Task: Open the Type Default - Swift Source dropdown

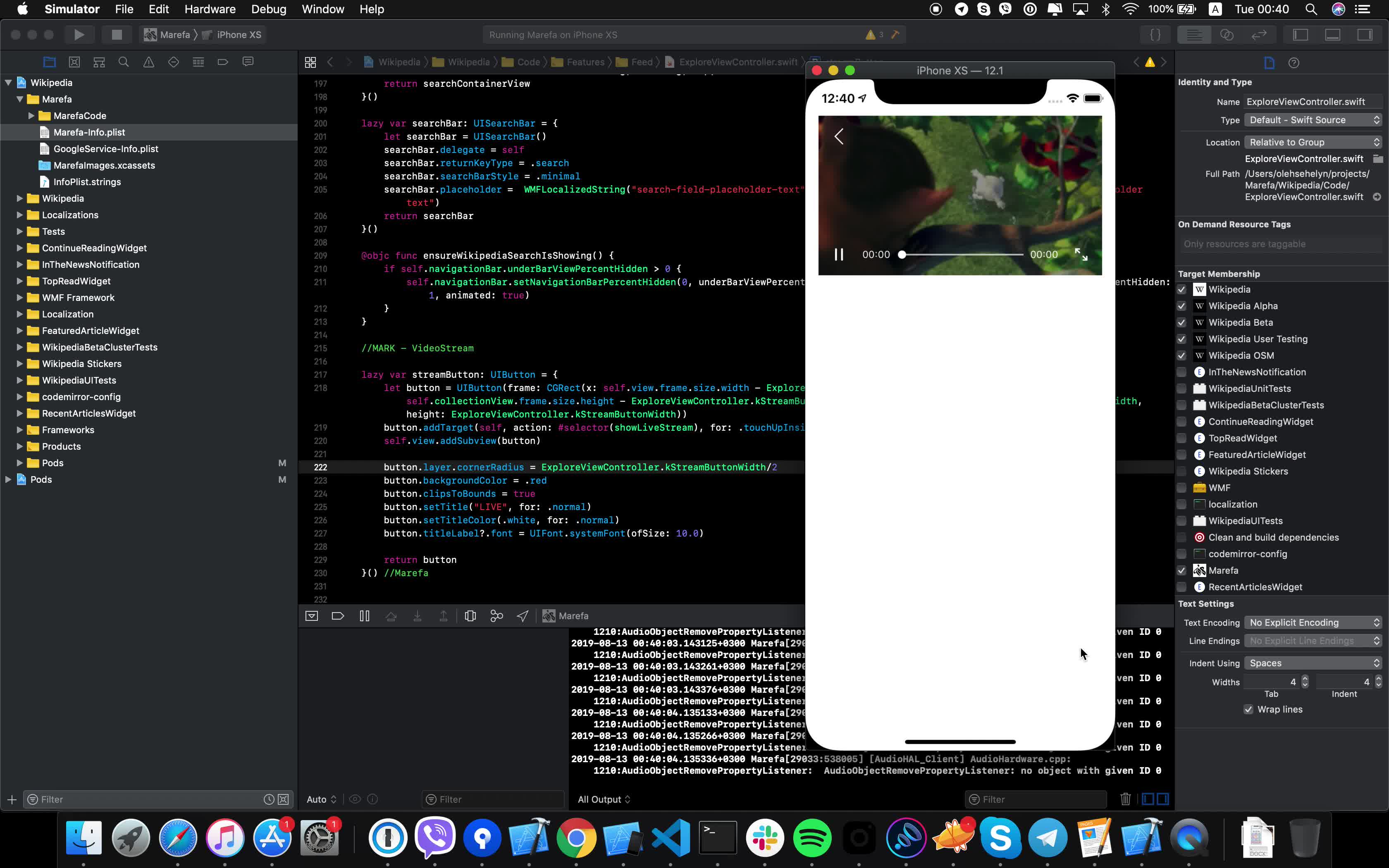Action: [x=1313, y=120]
